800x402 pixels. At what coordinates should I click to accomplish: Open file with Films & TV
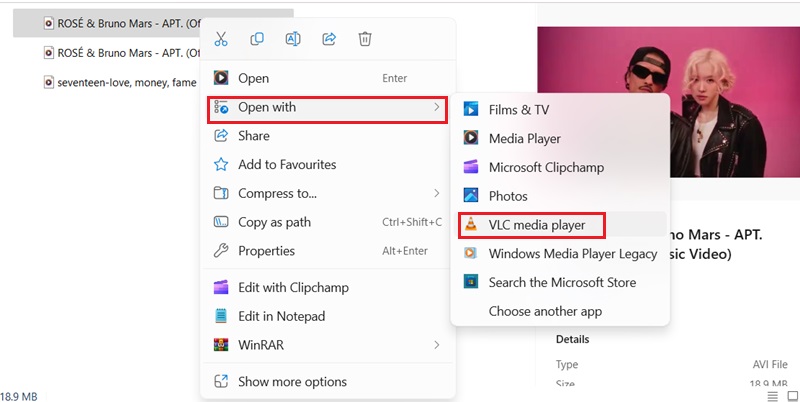pos(560,110)
